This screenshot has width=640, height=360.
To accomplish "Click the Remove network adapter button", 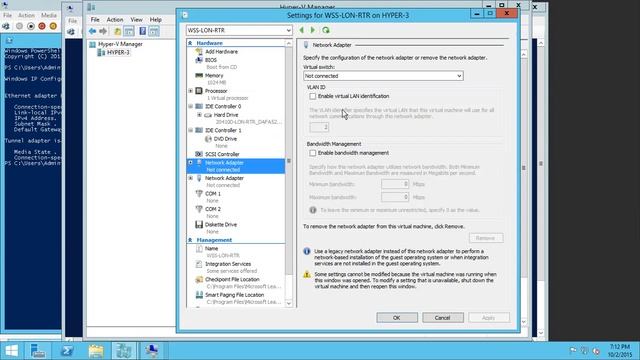I will click(486, 238).
